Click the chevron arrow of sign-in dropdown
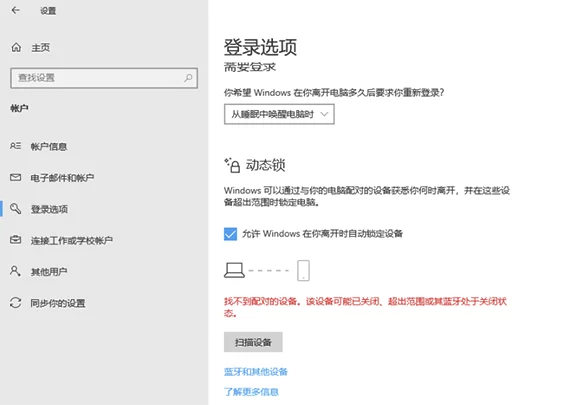The height and width of the screenshot is (405, 567). point(324,114)
